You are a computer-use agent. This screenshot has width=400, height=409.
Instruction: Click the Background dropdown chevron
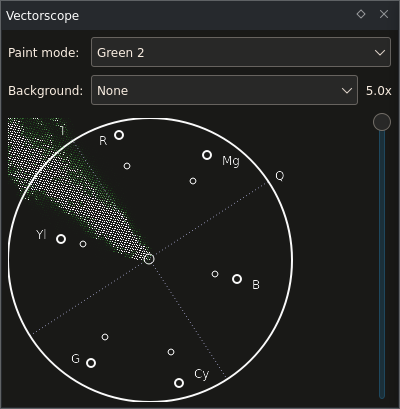(x=347, y=91)
